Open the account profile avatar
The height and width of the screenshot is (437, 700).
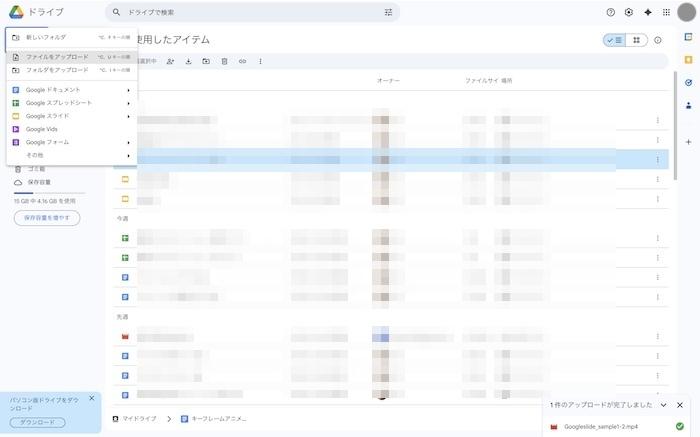tap(687, 12)
